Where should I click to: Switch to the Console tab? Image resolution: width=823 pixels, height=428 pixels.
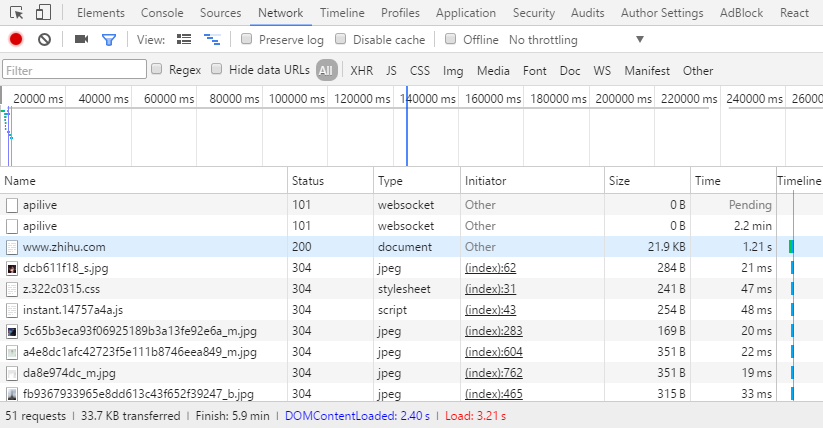pos(162,13)
